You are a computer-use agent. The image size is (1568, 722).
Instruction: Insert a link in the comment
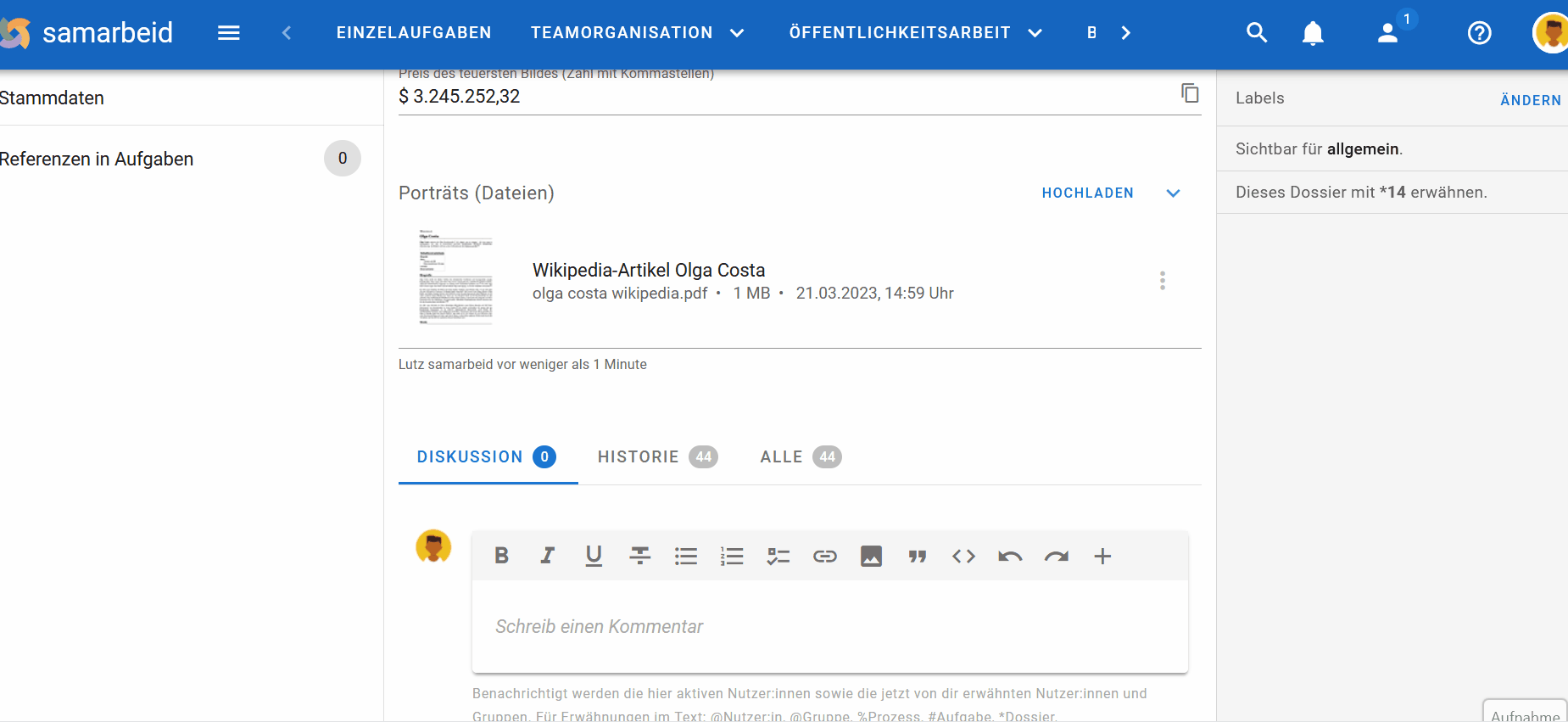tap(824, 556)
